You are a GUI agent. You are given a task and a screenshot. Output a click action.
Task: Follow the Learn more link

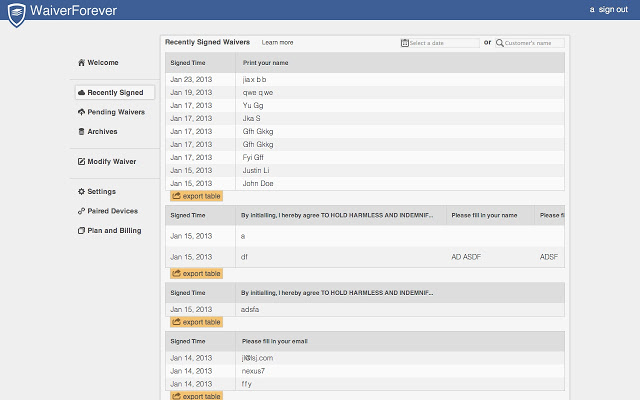(277, 43)
